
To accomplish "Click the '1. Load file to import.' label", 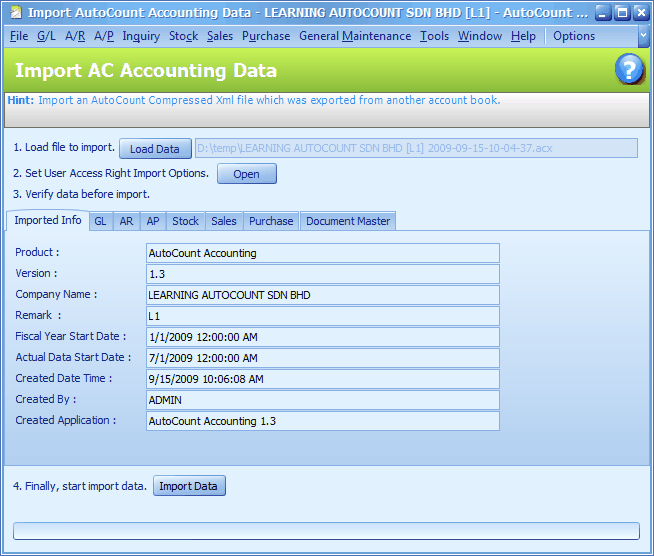I will click(64, 147).
